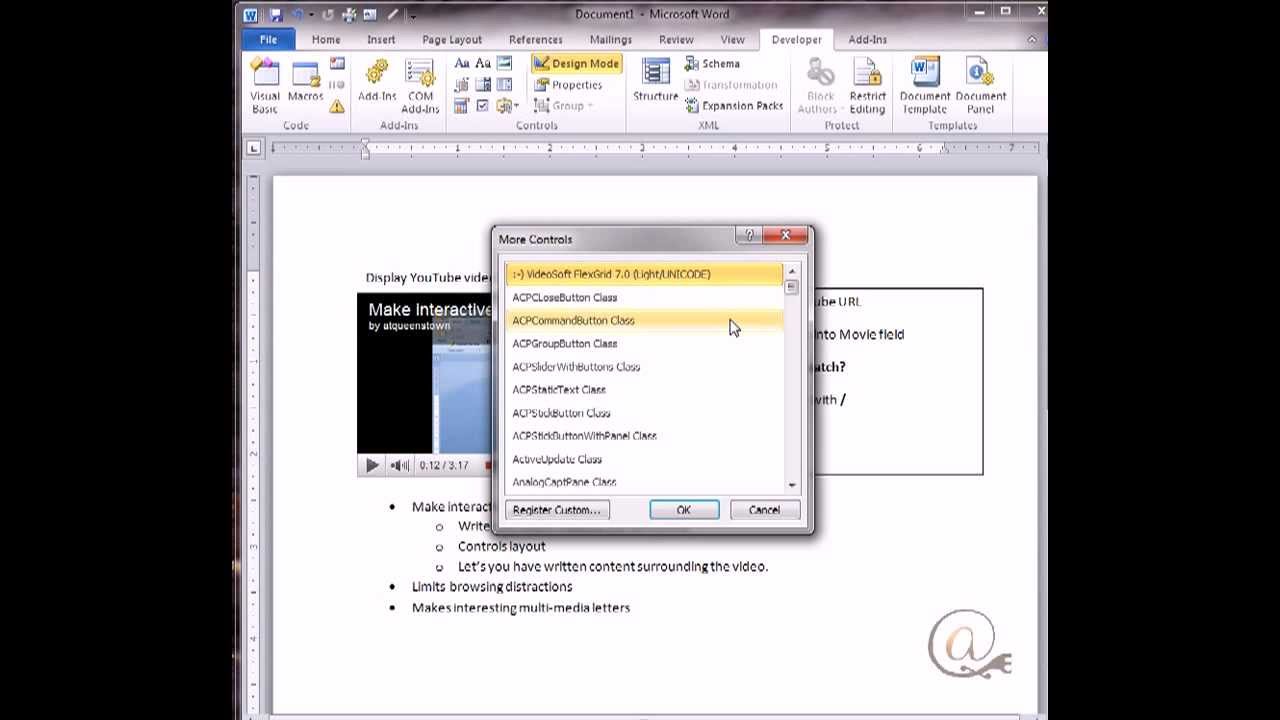Select ACPGroupButton Class in list
This screenshot has height=720, width=1280.
click(644, 343)
